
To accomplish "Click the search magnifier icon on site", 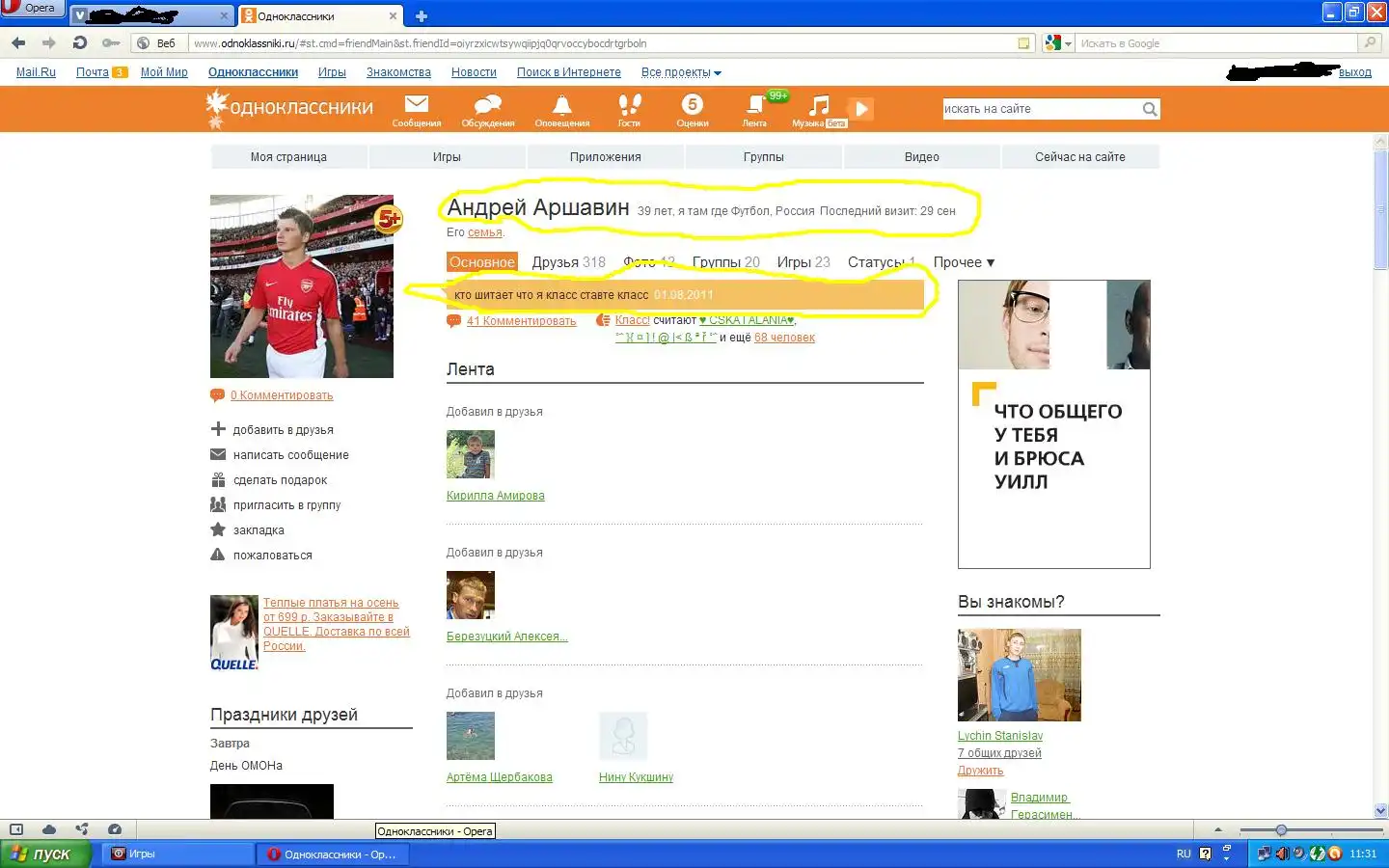I will point(1149,110).
